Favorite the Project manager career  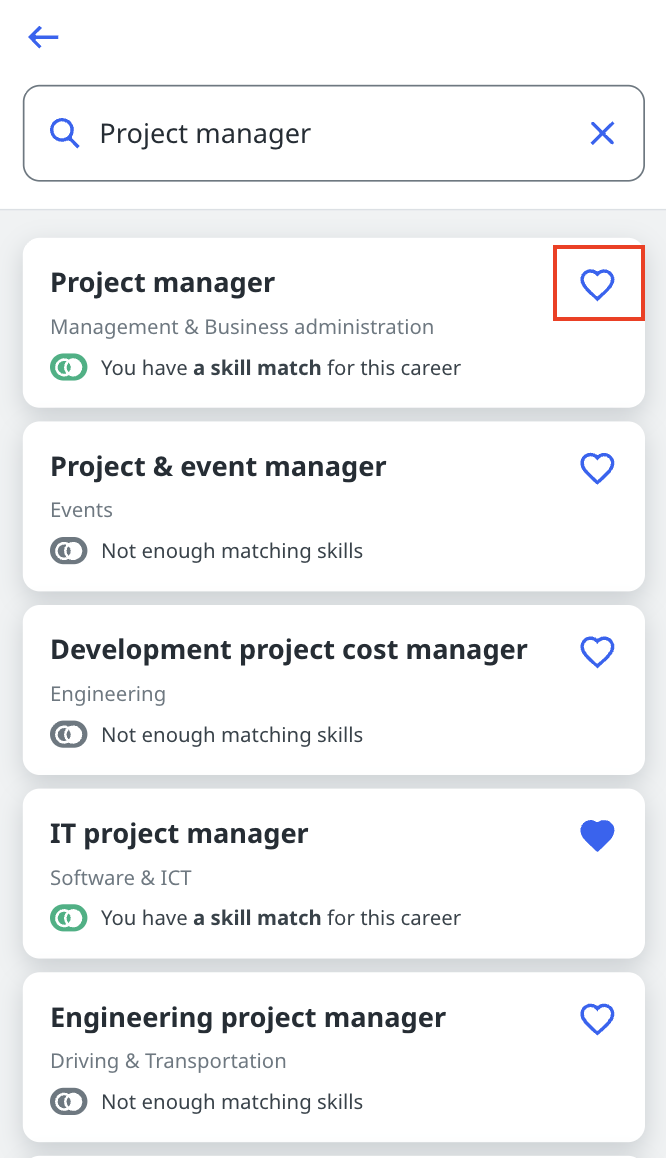click(x=598, y=285)
